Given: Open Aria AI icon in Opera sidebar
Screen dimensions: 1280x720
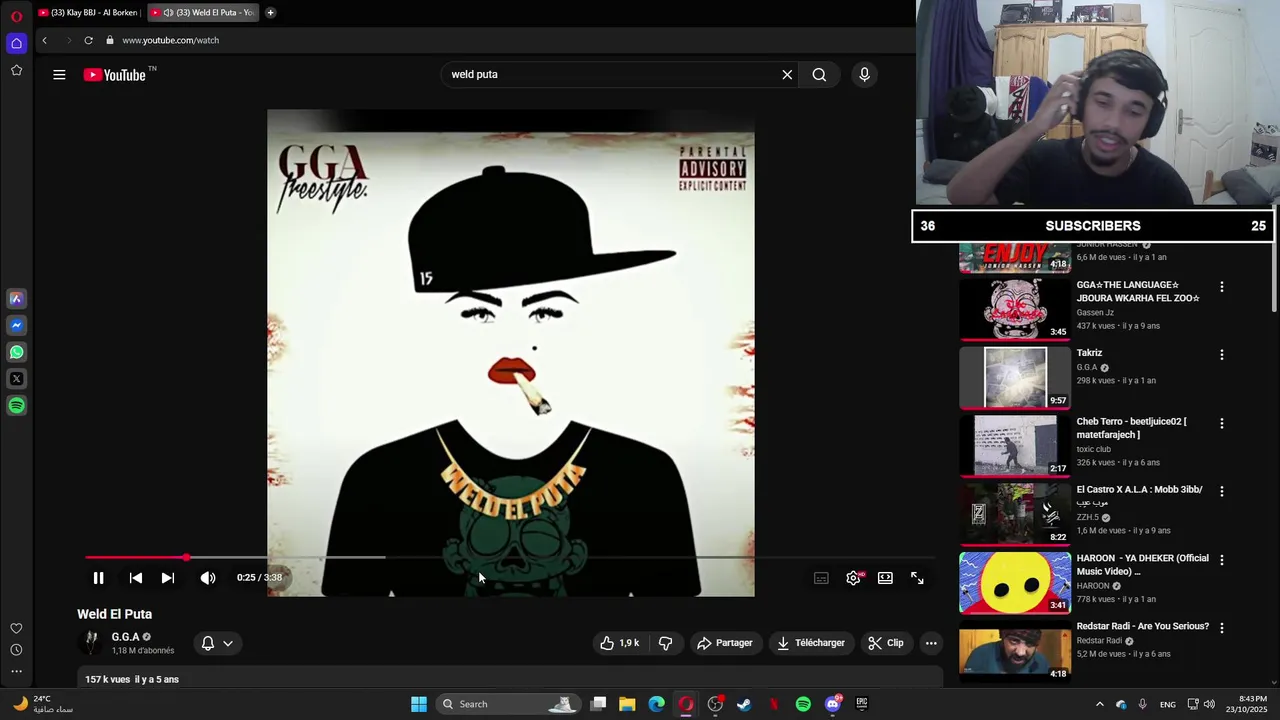Looking at the screenshot, I should coord(16,298).
